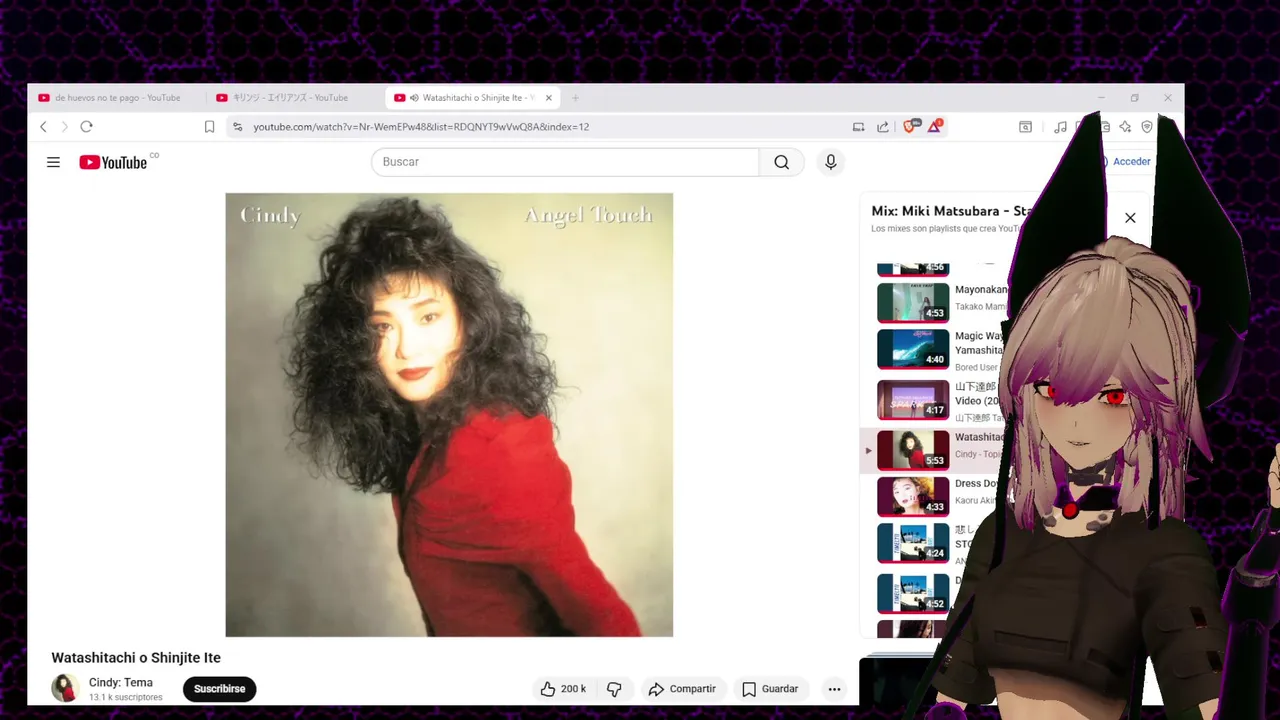Play Mayonaka video thumbnail 4:53
Image resolution: width=1280 pixels, height=720 pixels.
[913, 303]
